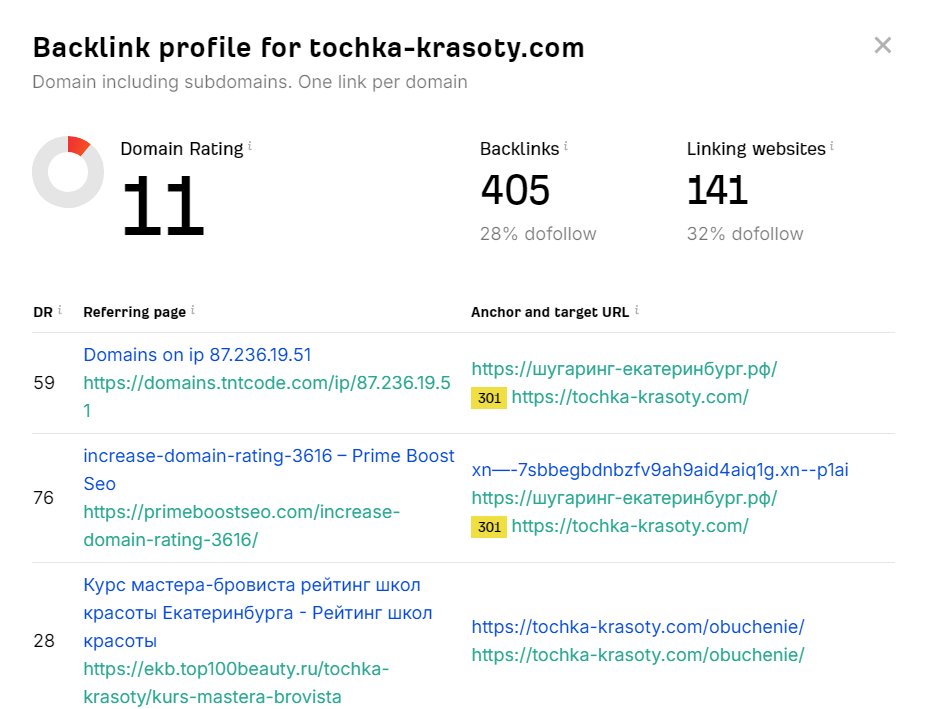
Task: Open blue tochka-krasoty.com/obuchenie/ anchor link
Action: click(638, 627)
